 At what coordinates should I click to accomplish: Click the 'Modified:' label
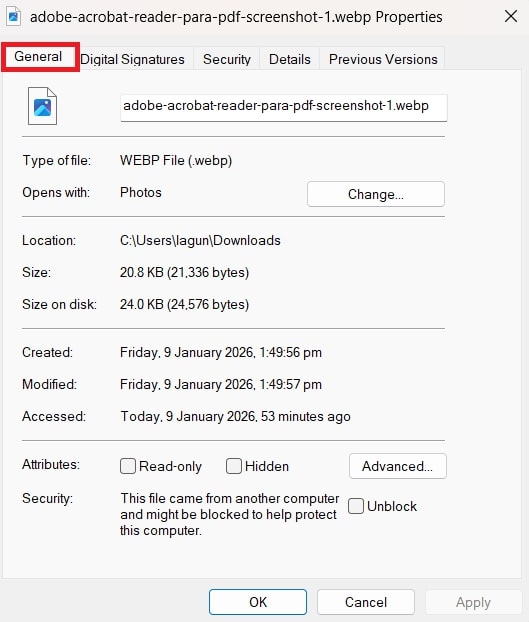[50, 384]
